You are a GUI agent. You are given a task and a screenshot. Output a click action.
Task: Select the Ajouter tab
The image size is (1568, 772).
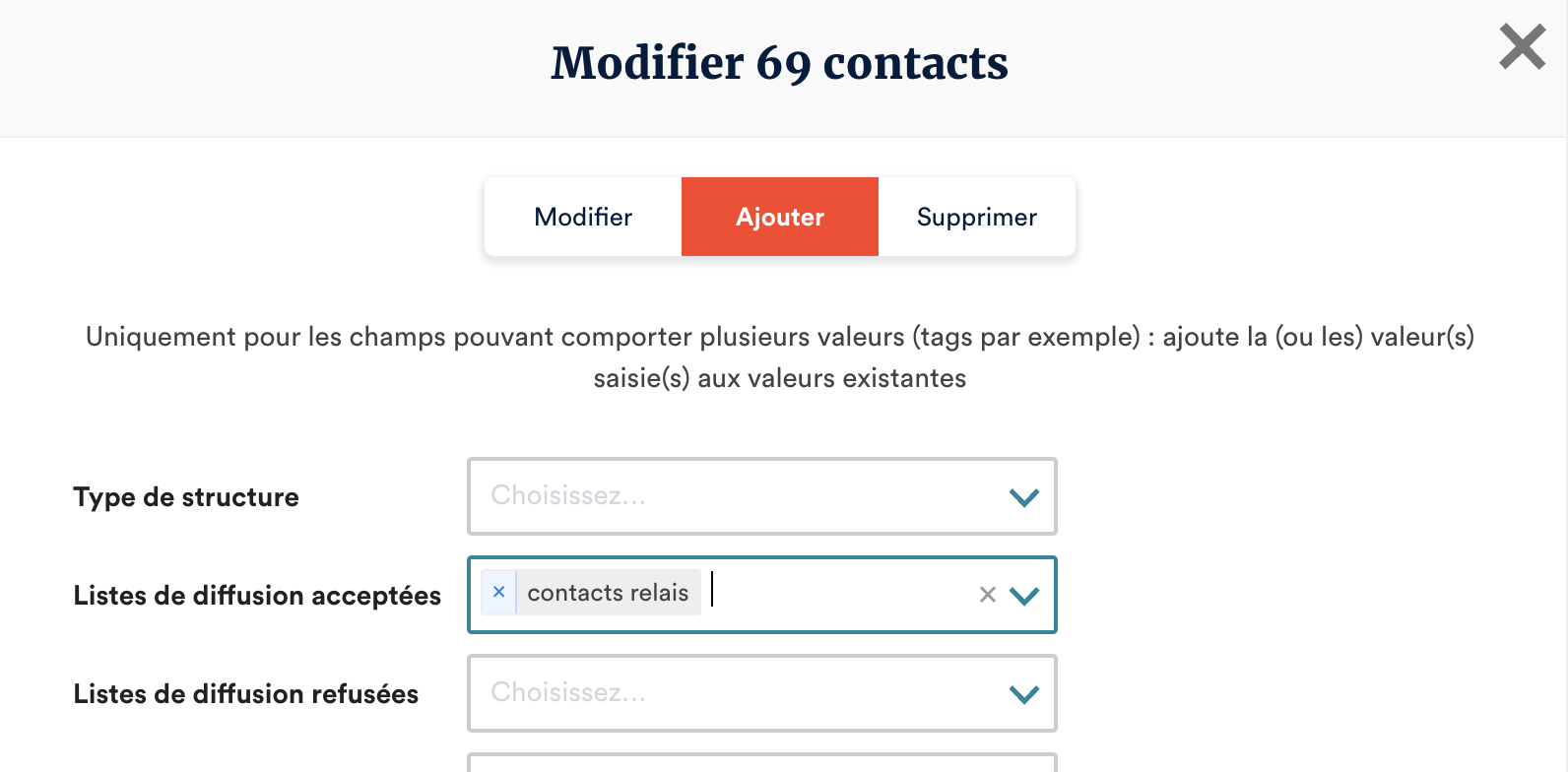pos(780,217)
